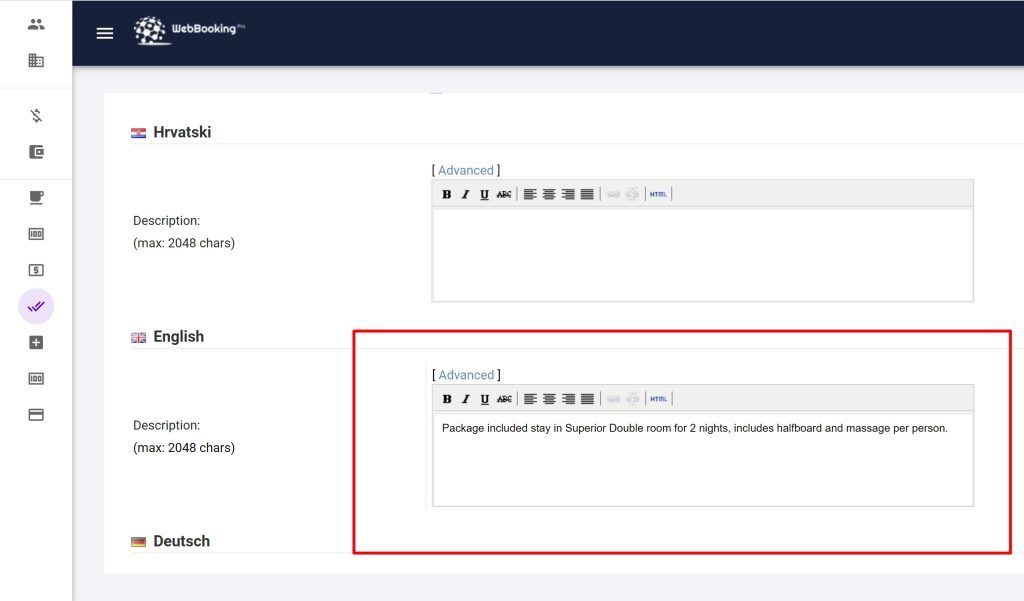The height and width of the screenshot is (601, 1024).
Task: Click inside the empty Hrvatski description box
Action: 702,253
